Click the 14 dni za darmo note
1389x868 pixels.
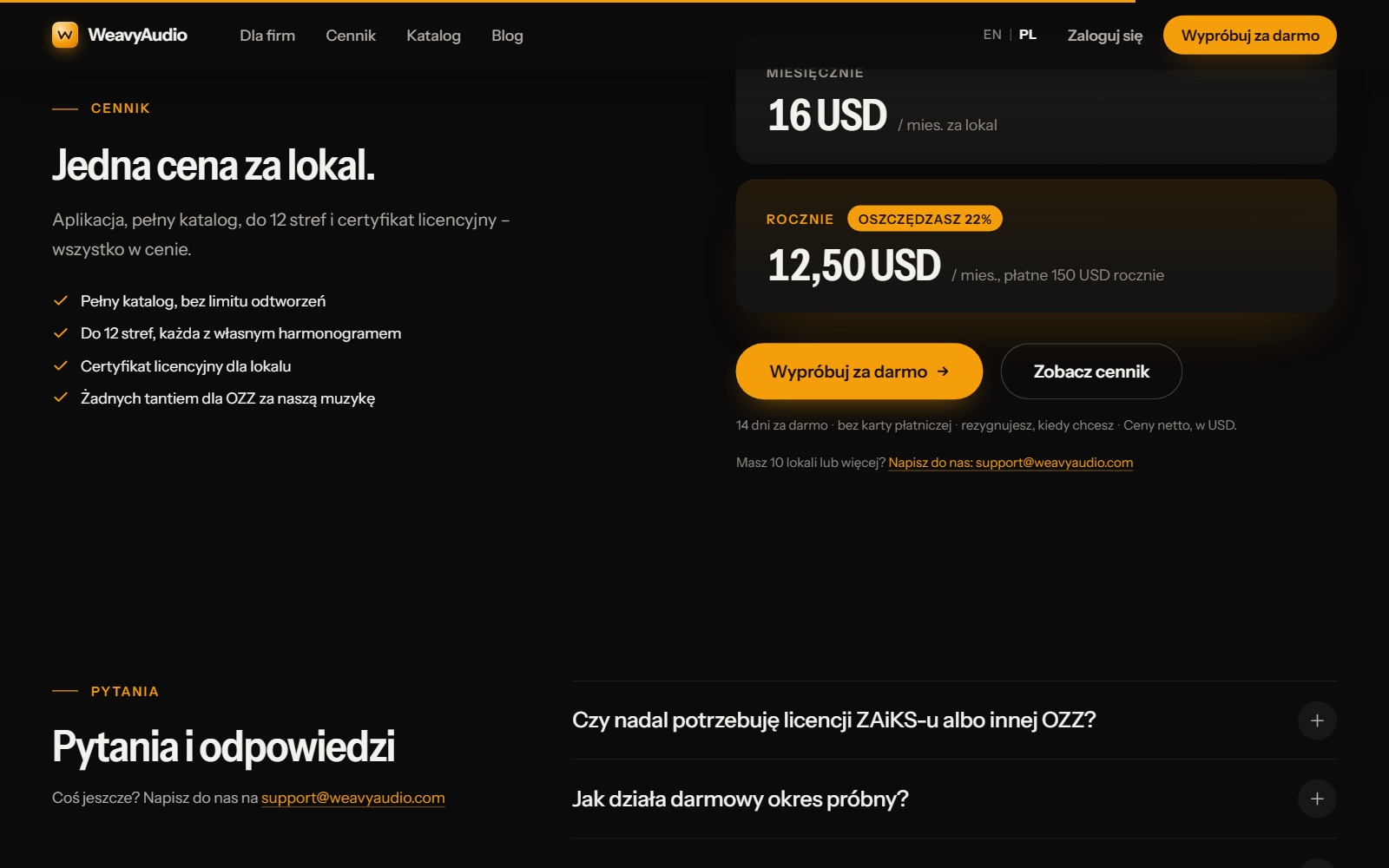tap(986, 425)
